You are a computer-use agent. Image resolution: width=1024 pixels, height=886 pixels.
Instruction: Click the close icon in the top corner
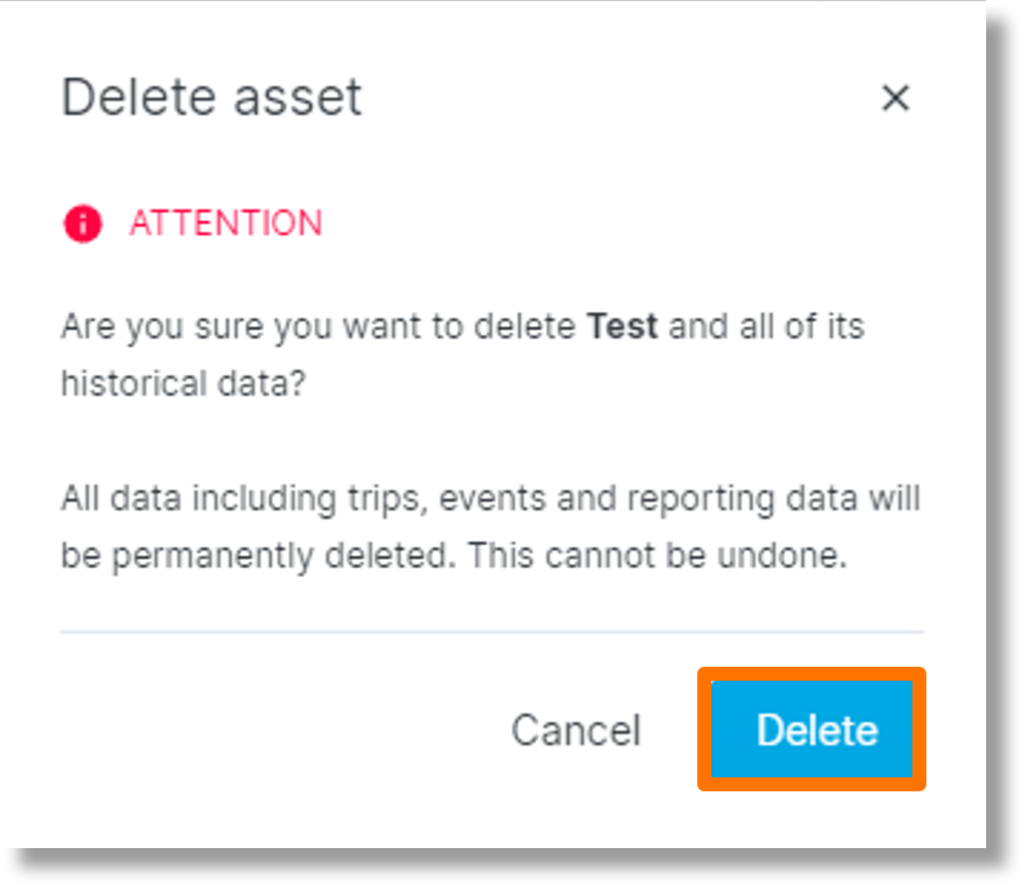pos(897,98)
